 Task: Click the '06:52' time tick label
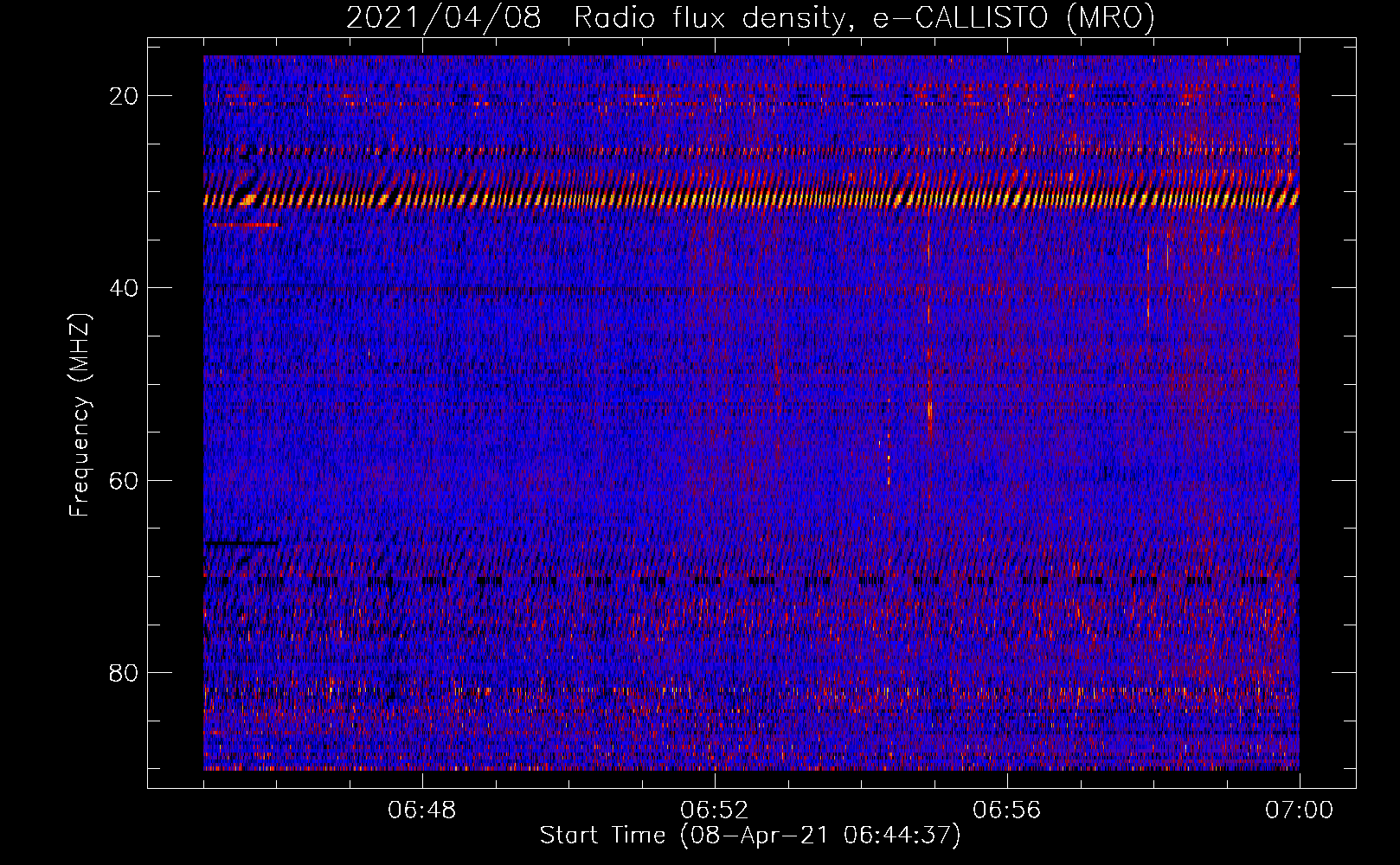pos(715,810)
